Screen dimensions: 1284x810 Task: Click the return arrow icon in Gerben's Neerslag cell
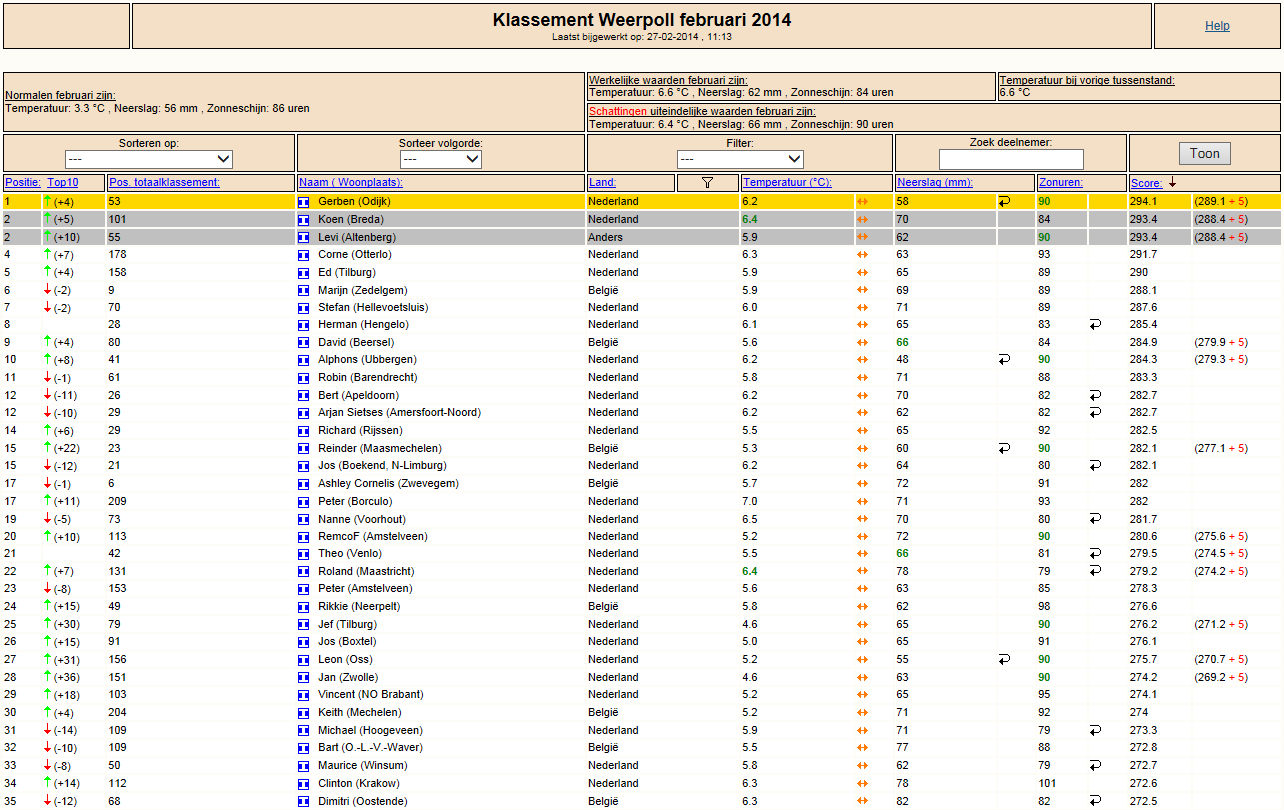tap(1004, 202)
